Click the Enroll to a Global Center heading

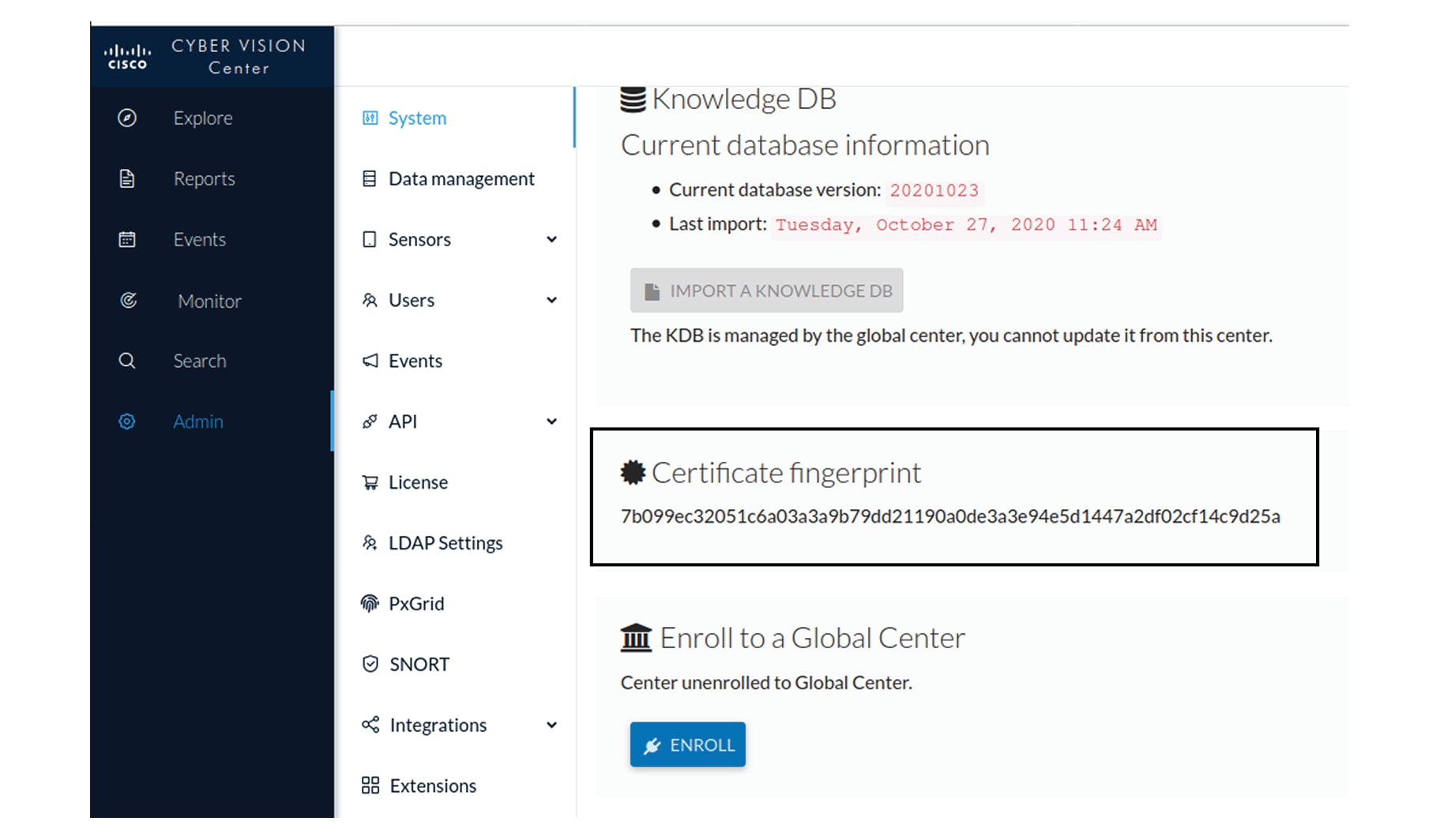[812, 638]
